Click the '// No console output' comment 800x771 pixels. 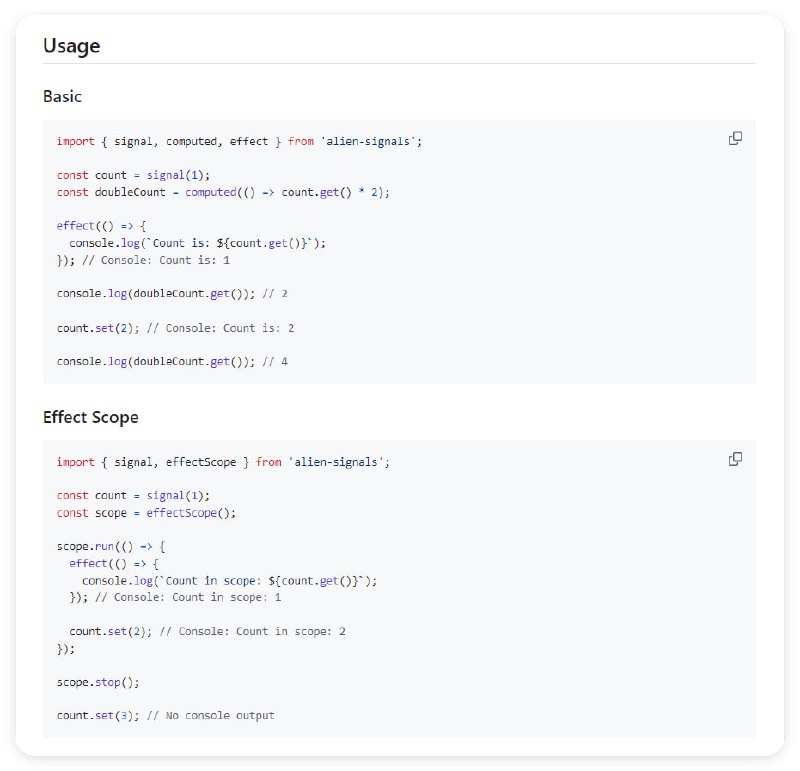tap(210, 716)
